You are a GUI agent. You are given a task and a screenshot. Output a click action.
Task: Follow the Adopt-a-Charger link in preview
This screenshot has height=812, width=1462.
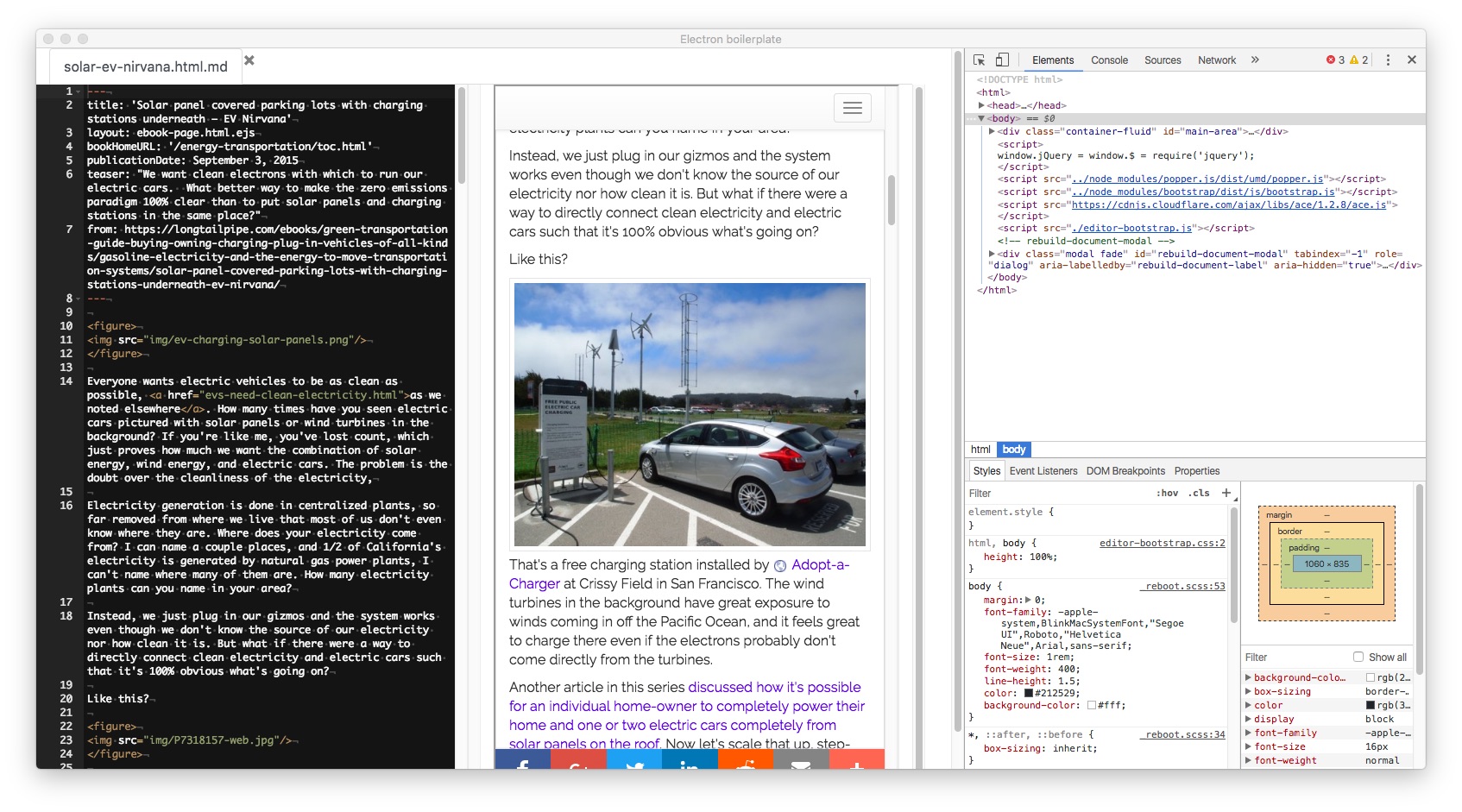point(819,564)
